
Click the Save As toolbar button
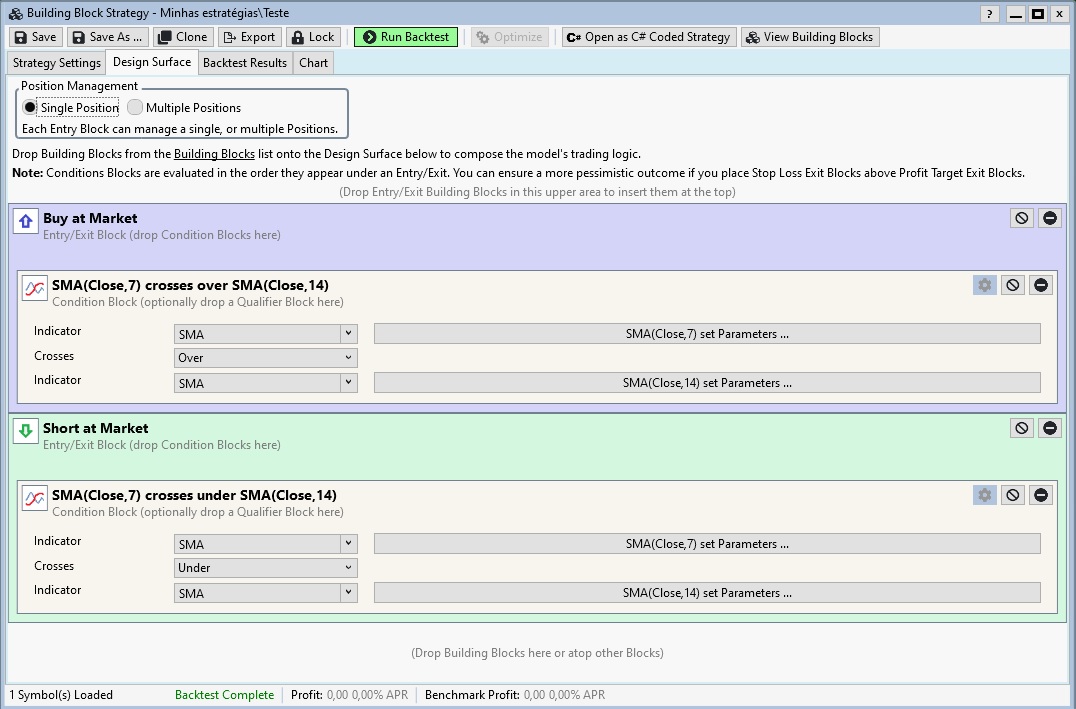pyautogui.click(x=108, y=37)
